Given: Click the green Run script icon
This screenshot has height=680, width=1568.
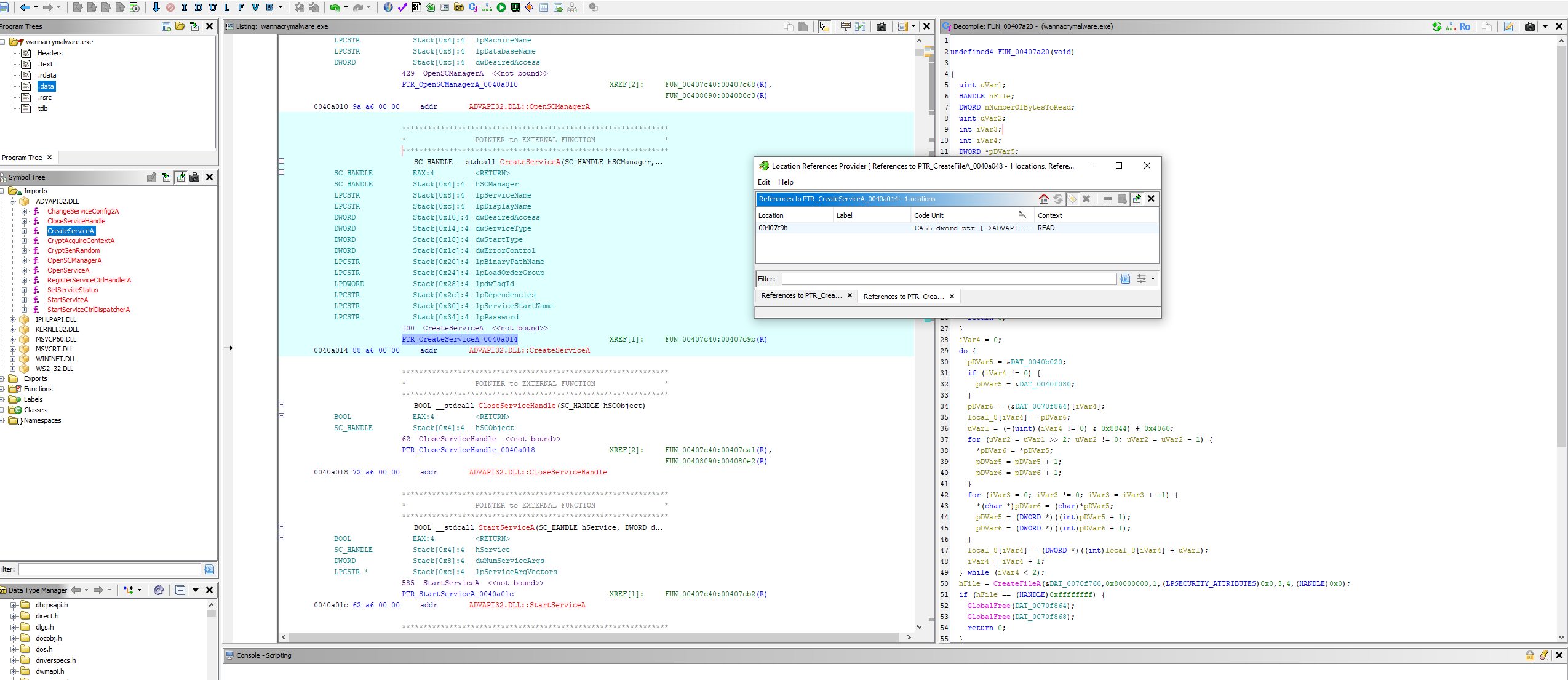Looking at the screenshot, I should point(501,7).
